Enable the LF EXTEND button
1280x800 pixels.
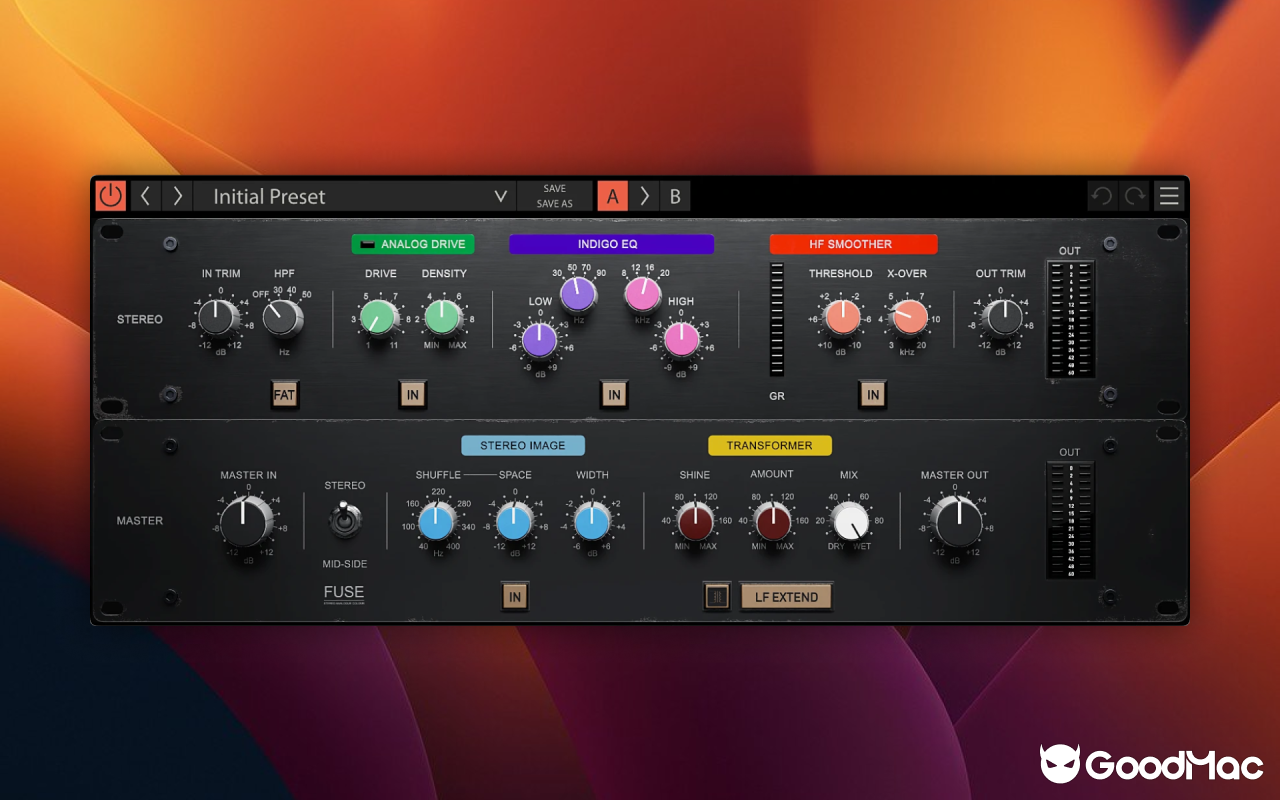pos(786,596)
